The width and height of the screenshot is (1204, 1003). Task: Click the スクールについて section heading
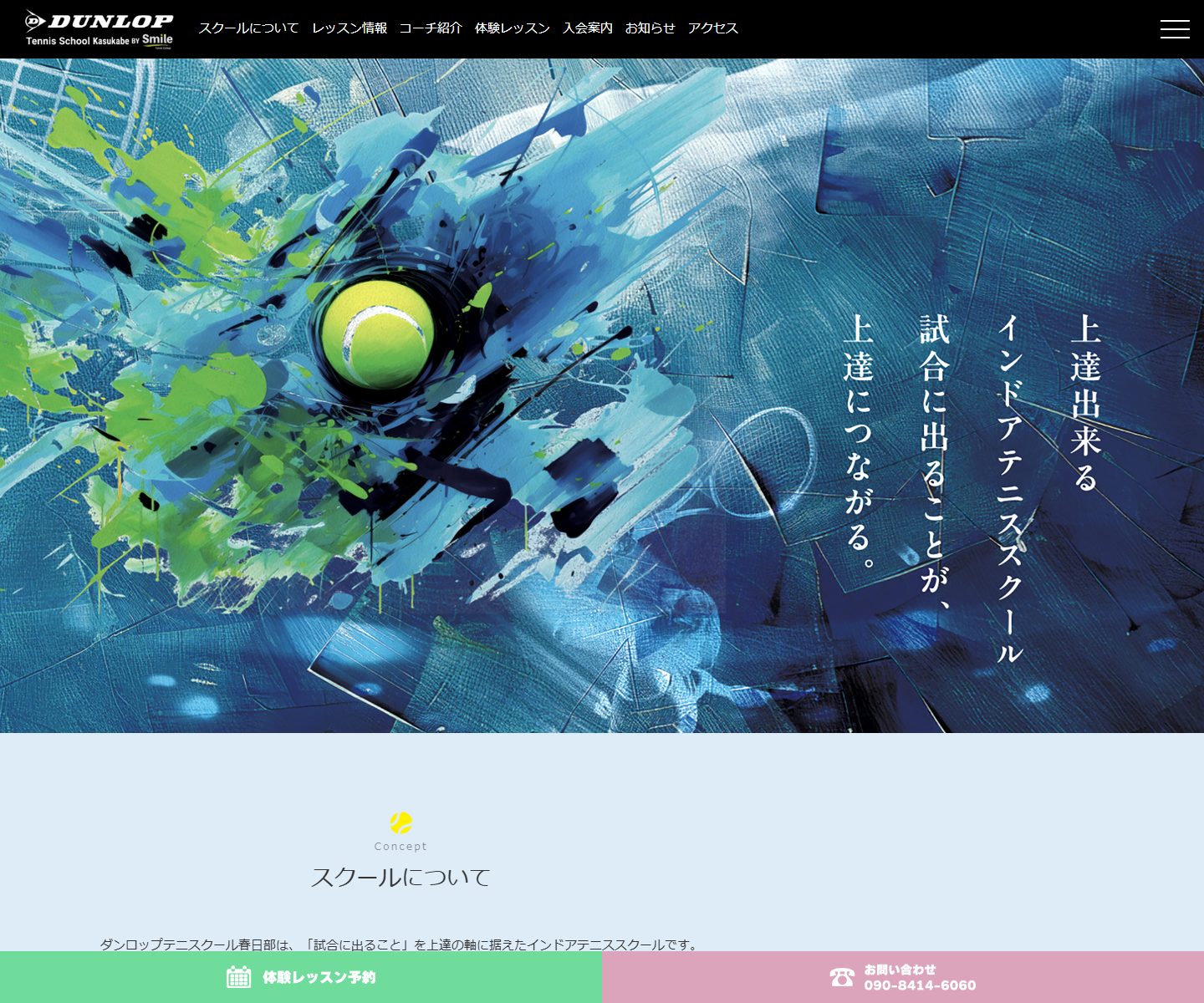[x=400, y=877]
